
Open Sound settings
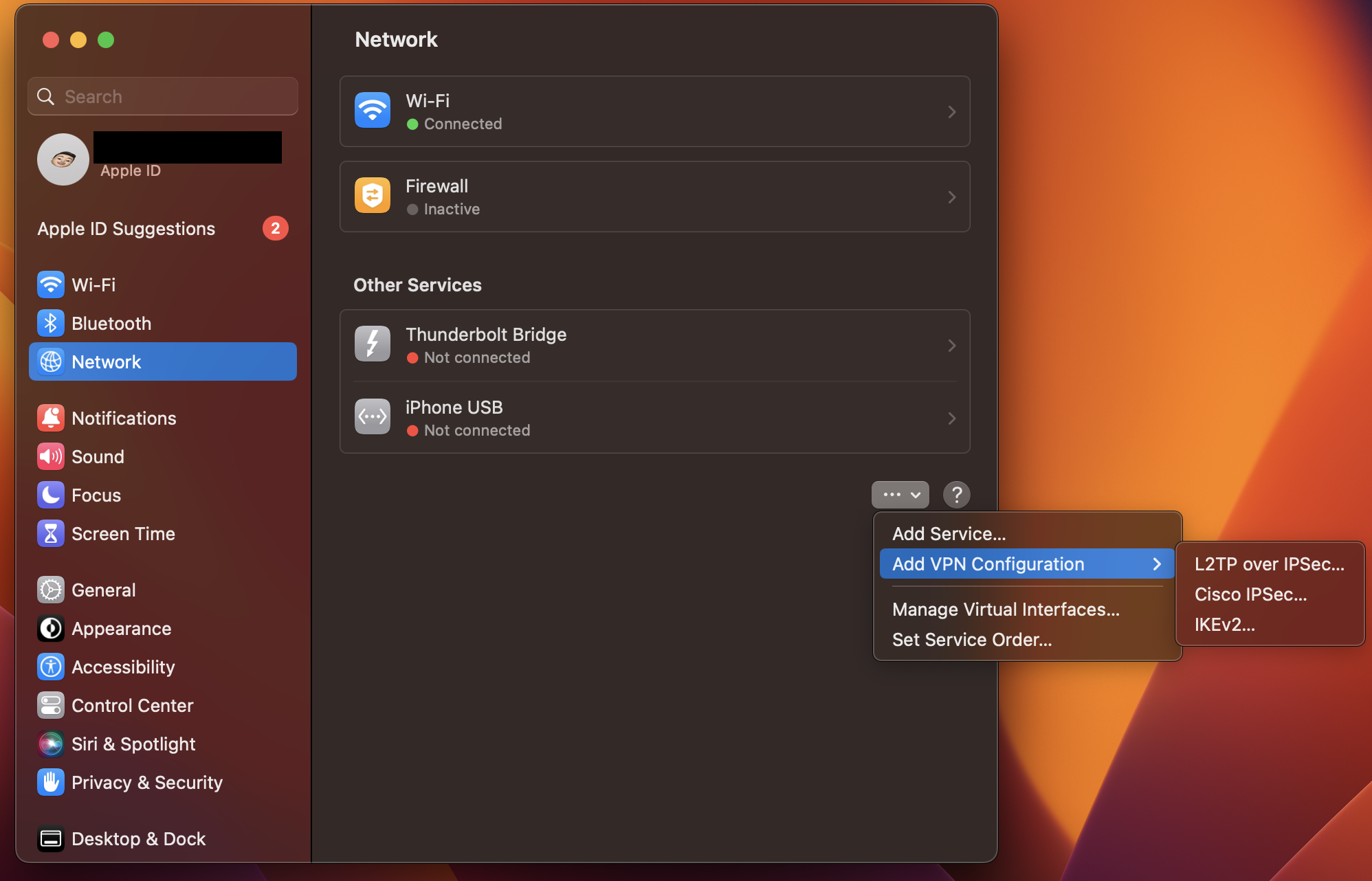[x=163, y=456]
